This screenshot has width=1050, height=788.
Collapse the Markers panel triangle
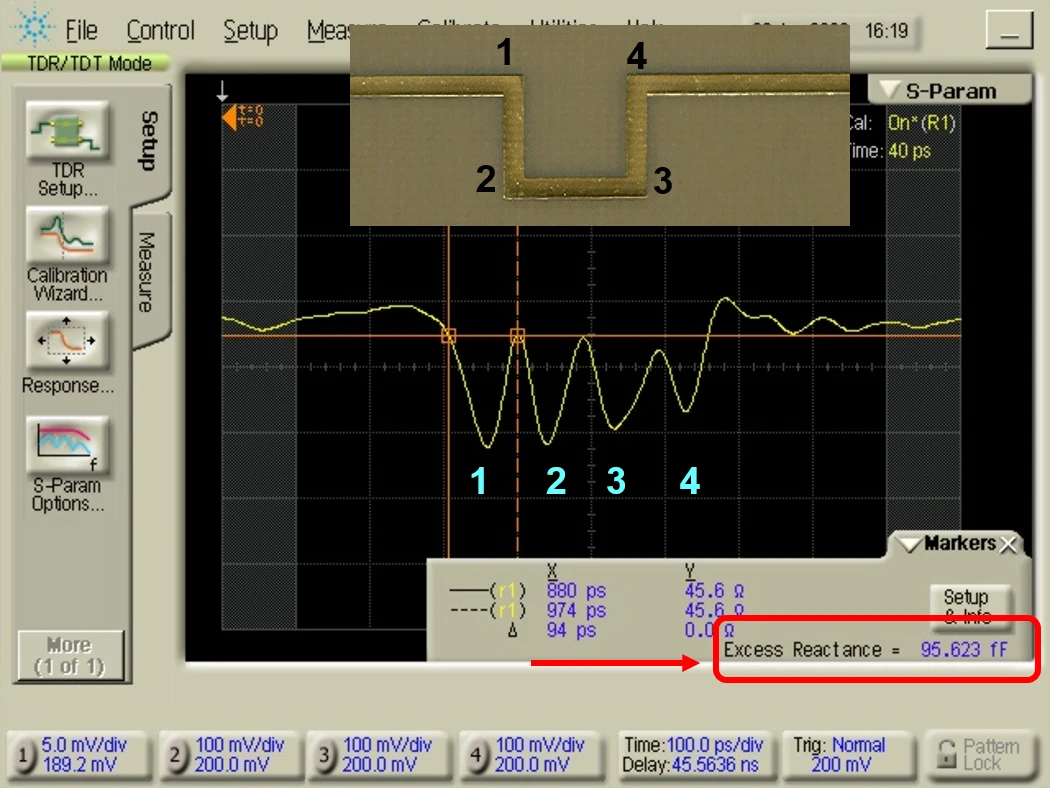[910, 544]
